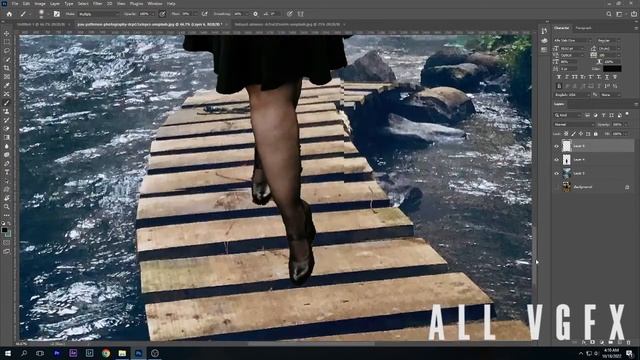The width and height of the screenshot is (640, 360).
Task: Select the Move tool
Action: click(7, 33)
